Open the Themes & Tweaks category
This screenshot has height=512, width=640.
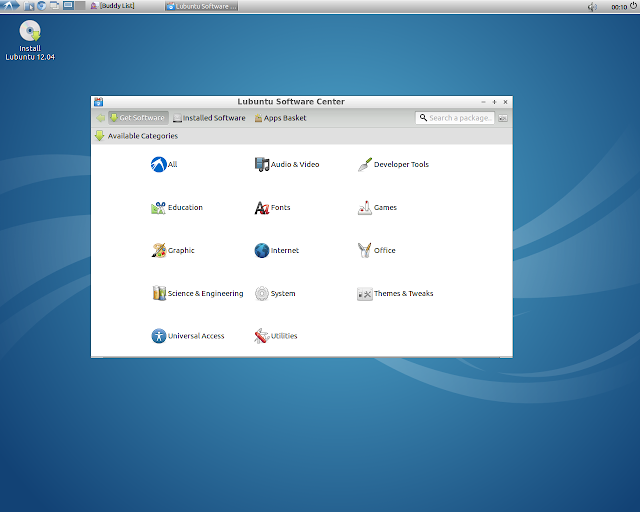point(395,293)
